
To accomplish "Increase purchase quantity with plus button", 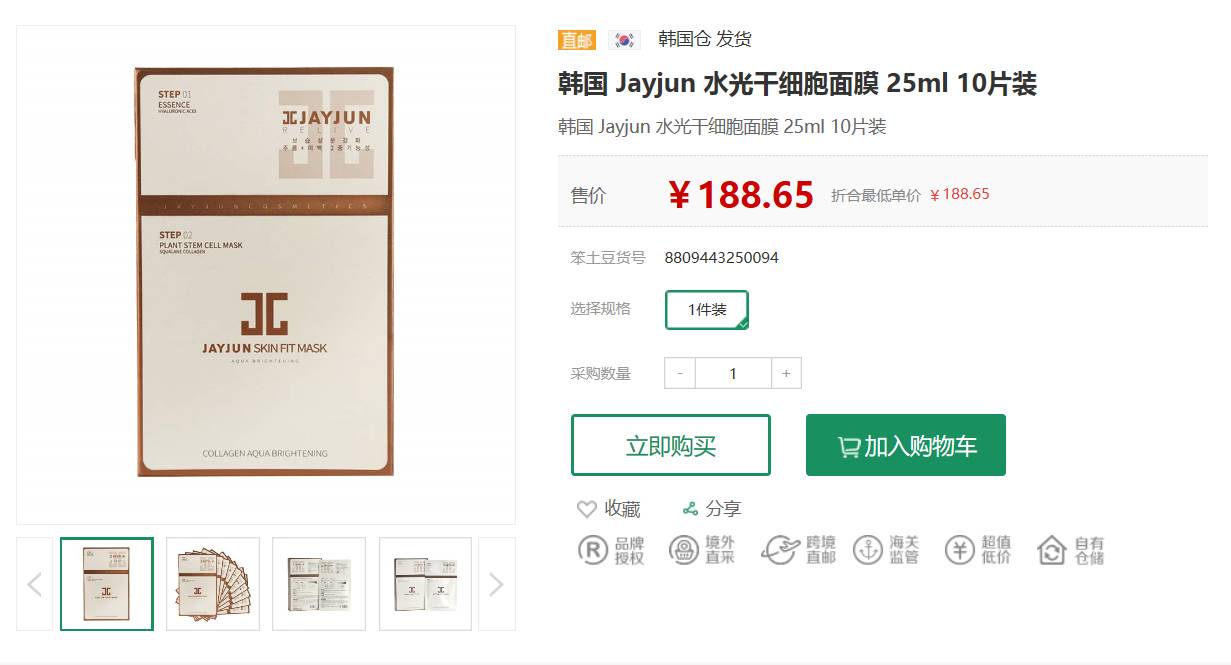I will pos(786,373).
